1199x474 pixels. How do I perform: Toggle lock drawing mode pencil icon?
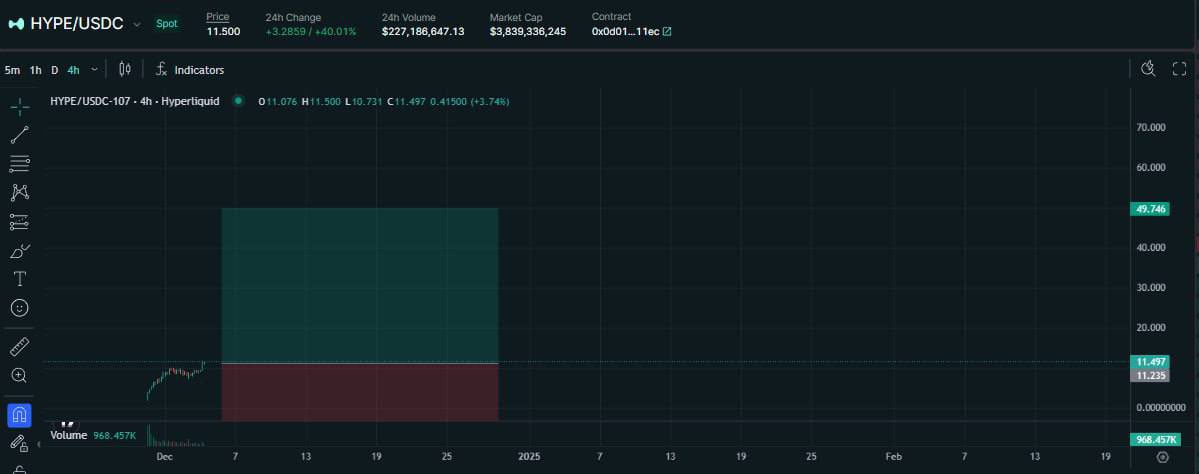(x=20, y=443)
